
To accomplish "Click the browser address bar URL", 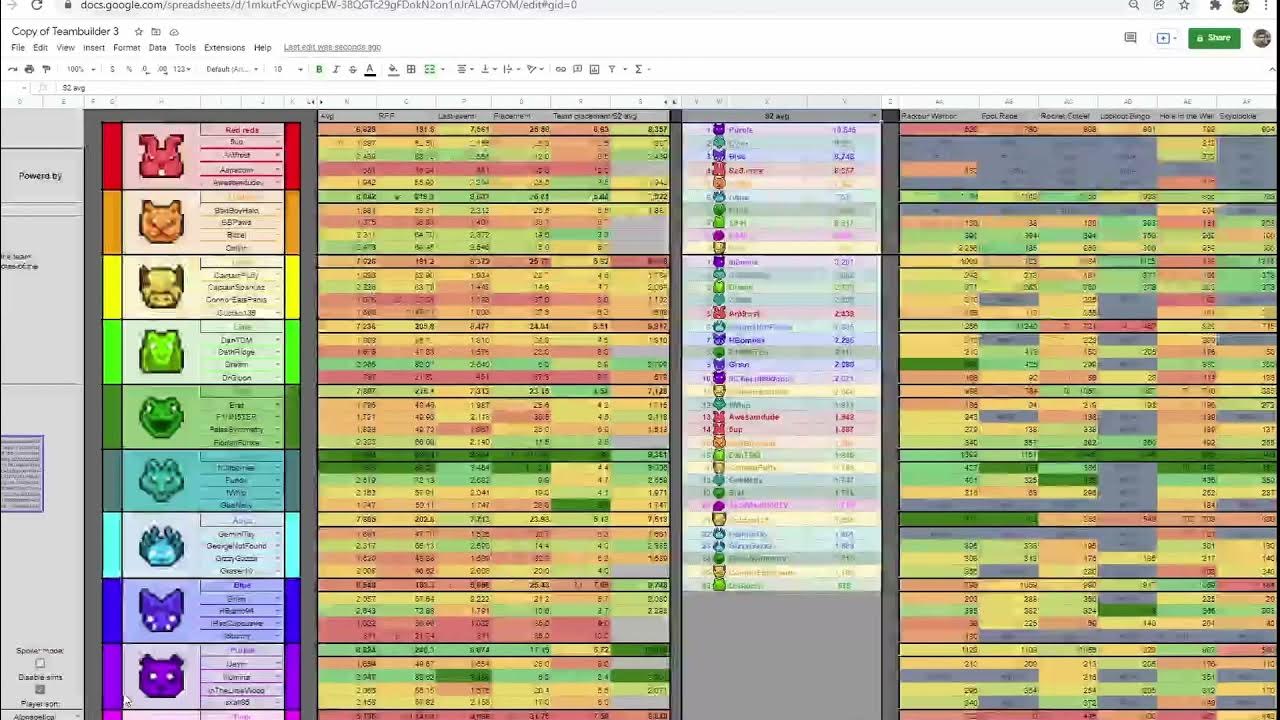I will [328, 5].
